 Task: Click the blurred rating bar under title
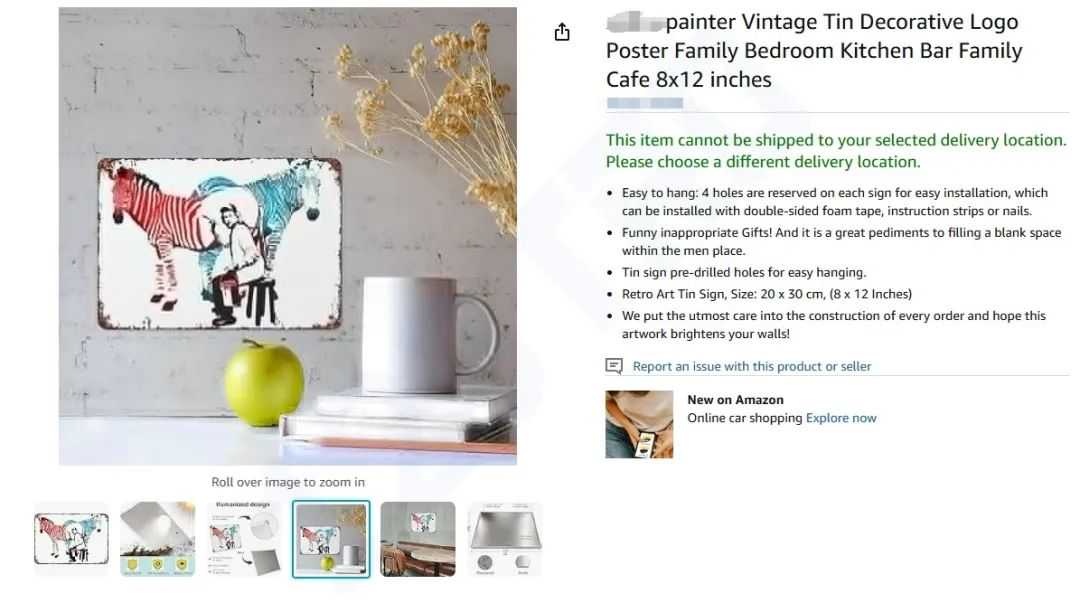point(645,103)
